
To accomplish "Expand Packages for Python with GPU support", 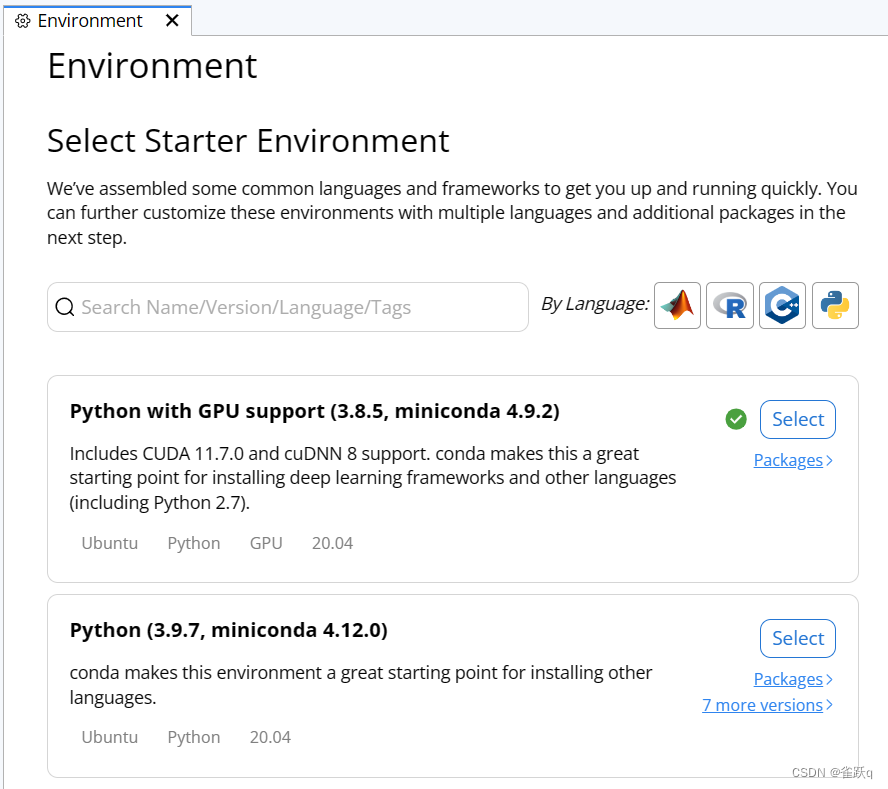I will (x=792, y=460).
